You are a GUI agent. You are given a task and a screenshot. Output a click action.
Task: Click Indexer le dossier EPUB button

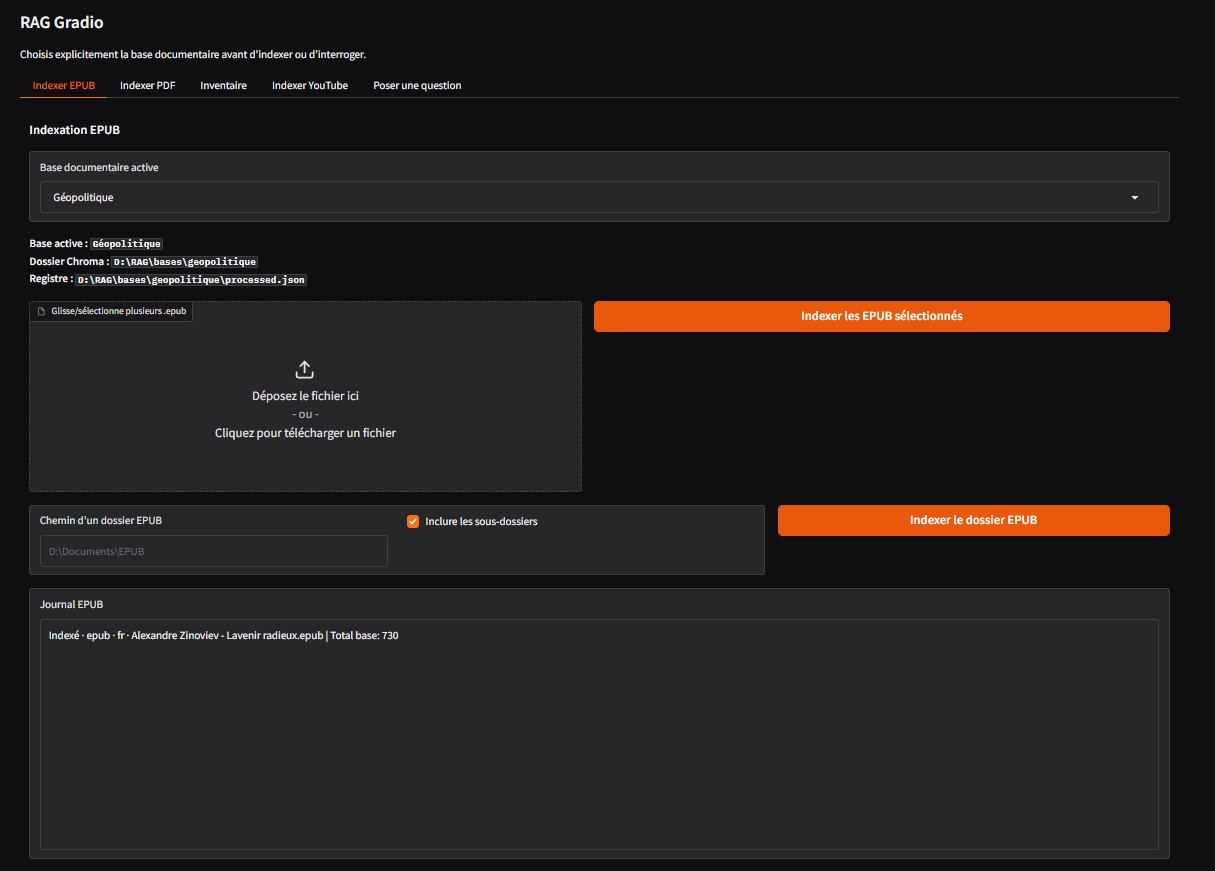(x=973, y=520)
